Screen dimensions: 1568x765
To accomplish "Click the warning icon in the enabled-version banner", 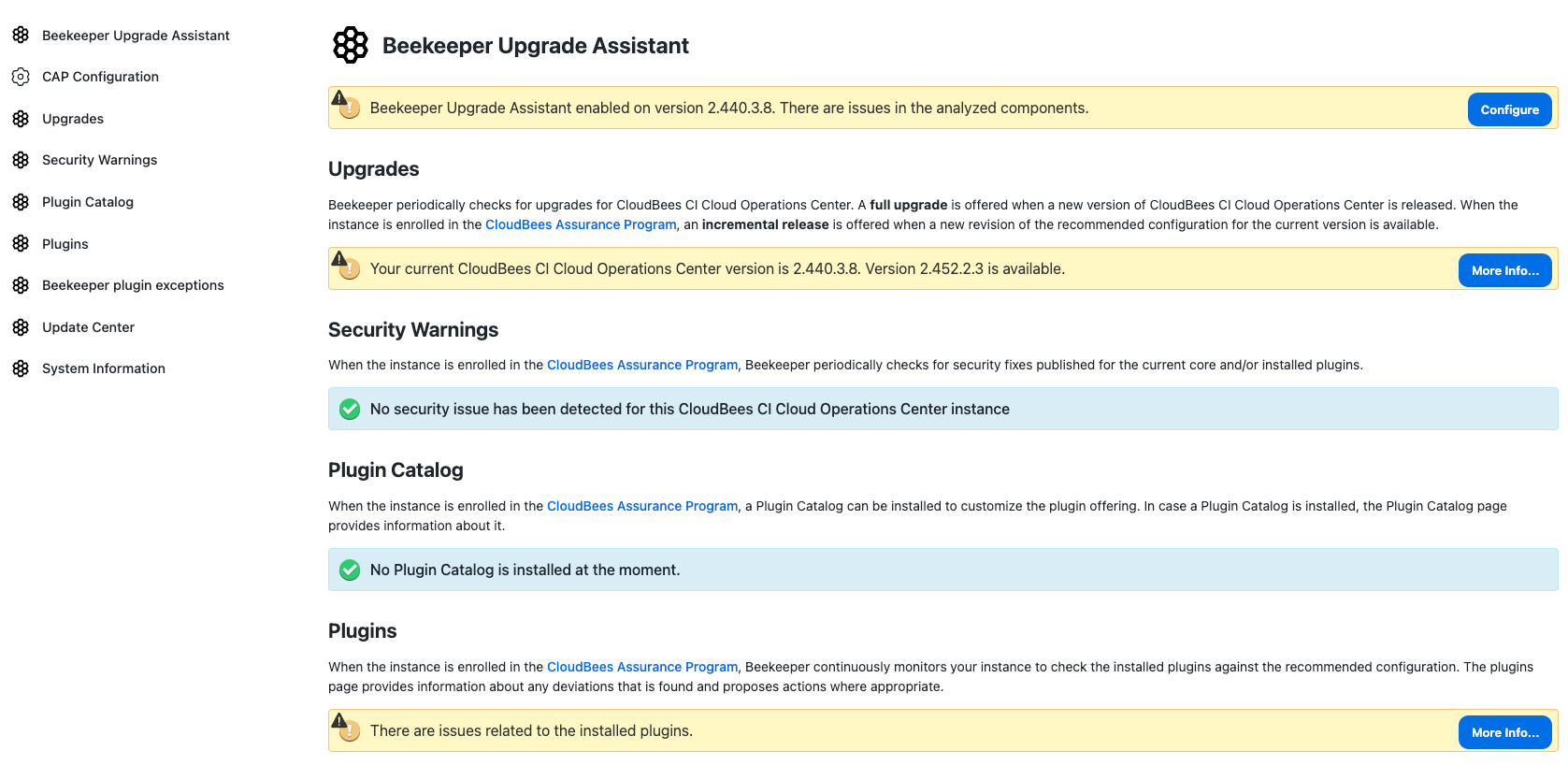I will [x=346, y=105].
